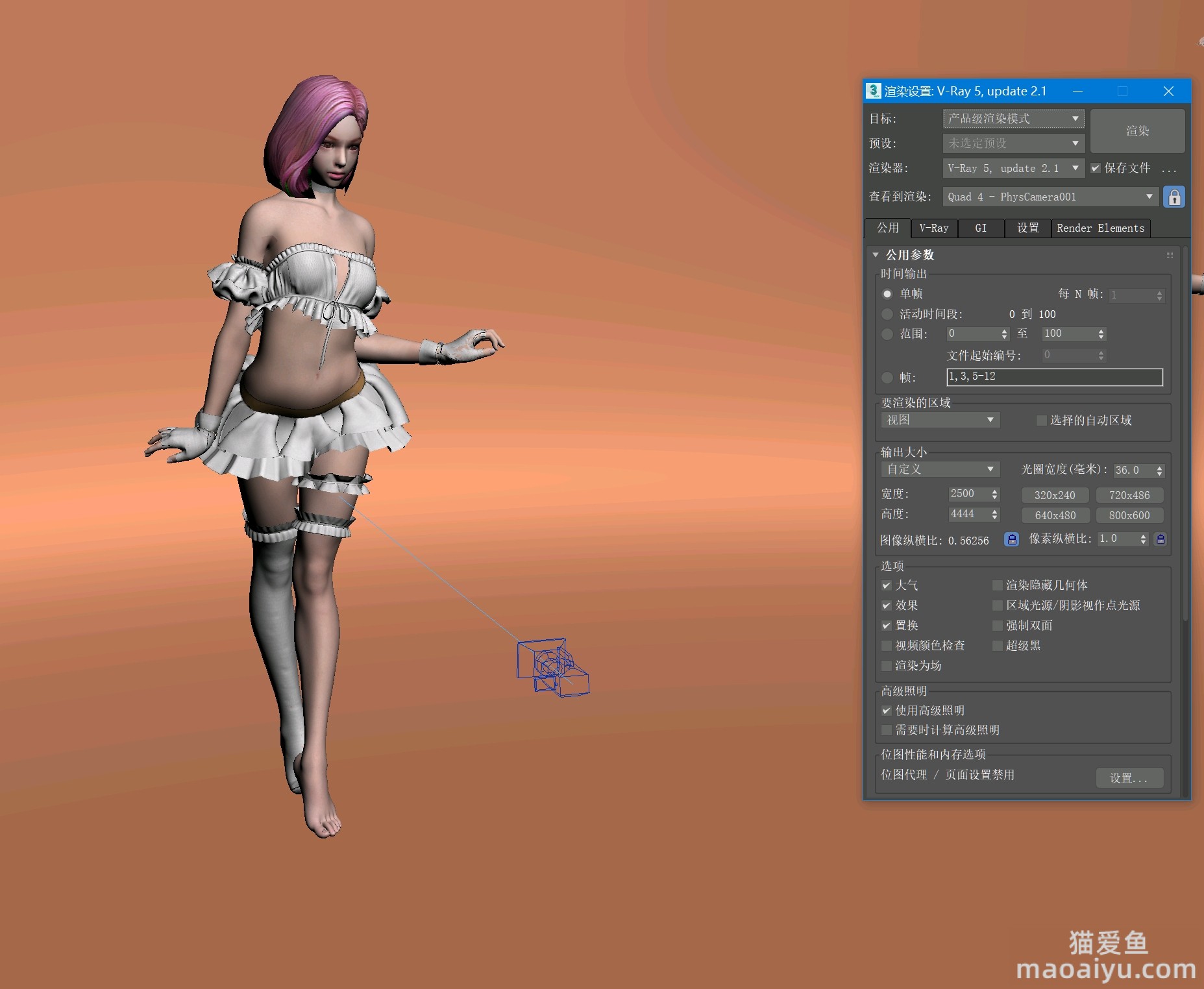This screenshot has width=1204, height=989.
Task: Expand the 渲染器 V-Ray renderer dropdown
Action: click(x=1013, y=169)
